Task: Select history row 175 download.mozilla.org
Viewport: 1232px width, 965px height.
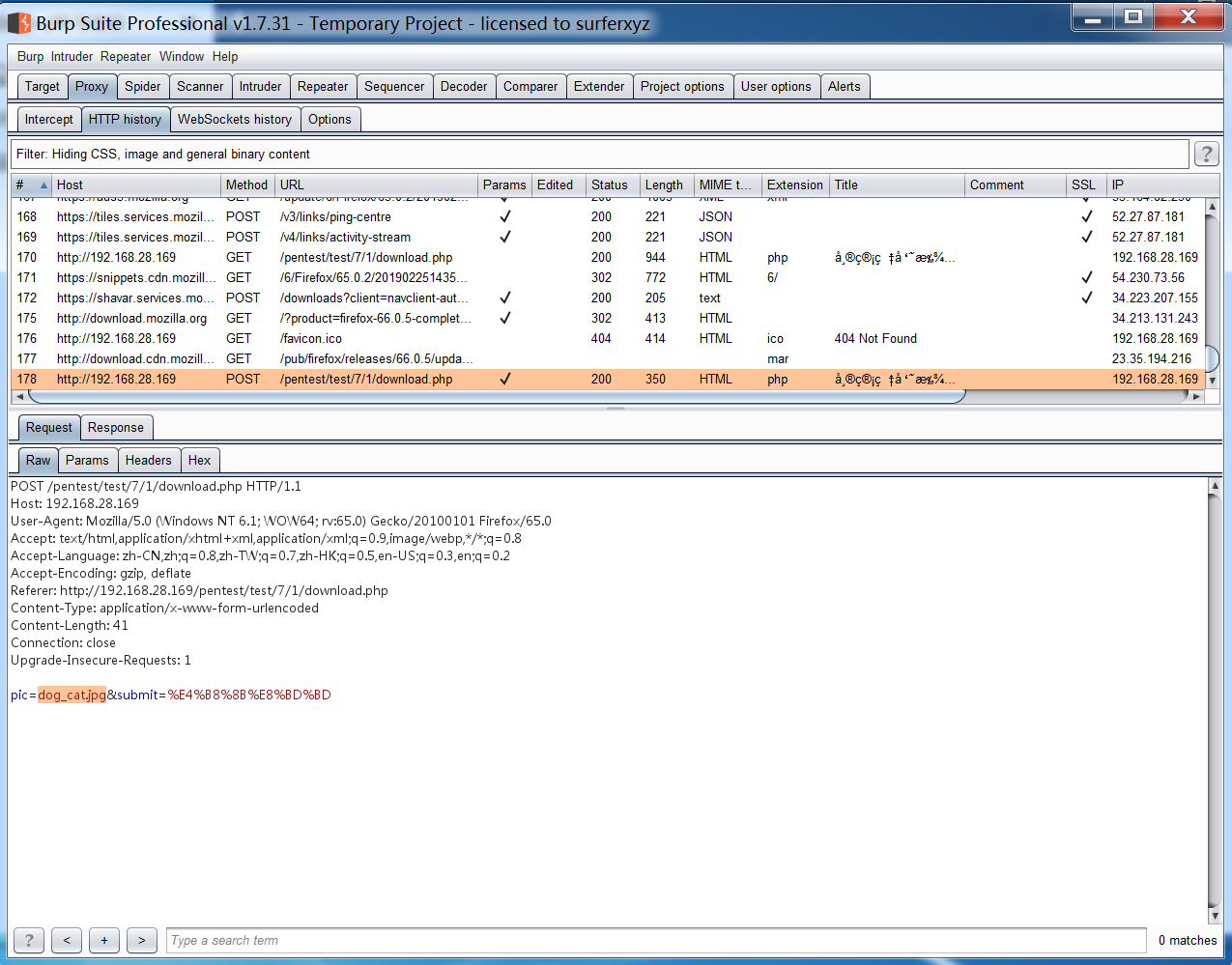Action: (x=609, y=318)
